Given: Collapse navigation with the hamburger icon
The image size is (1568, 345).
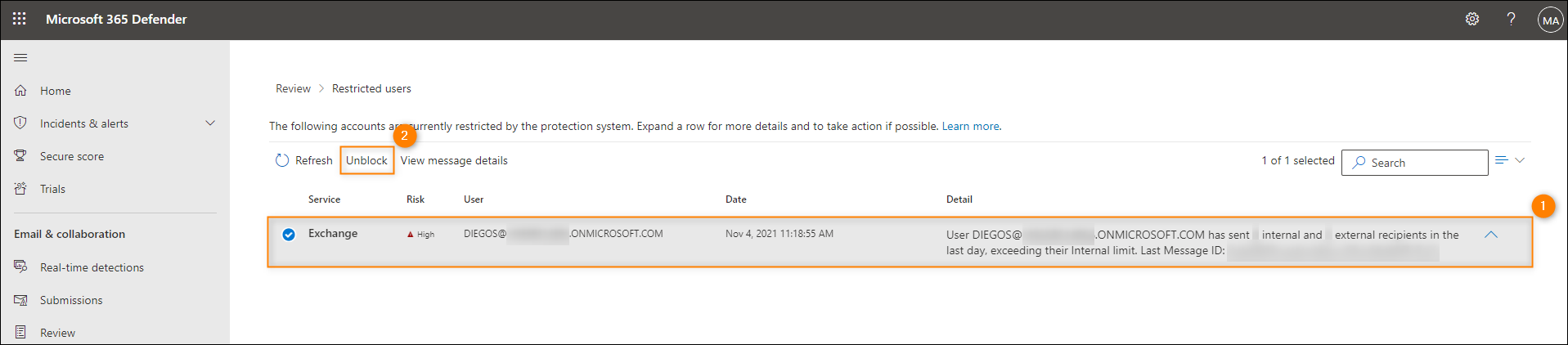Looking at the screenshot, I should click(x=21, y=57).
